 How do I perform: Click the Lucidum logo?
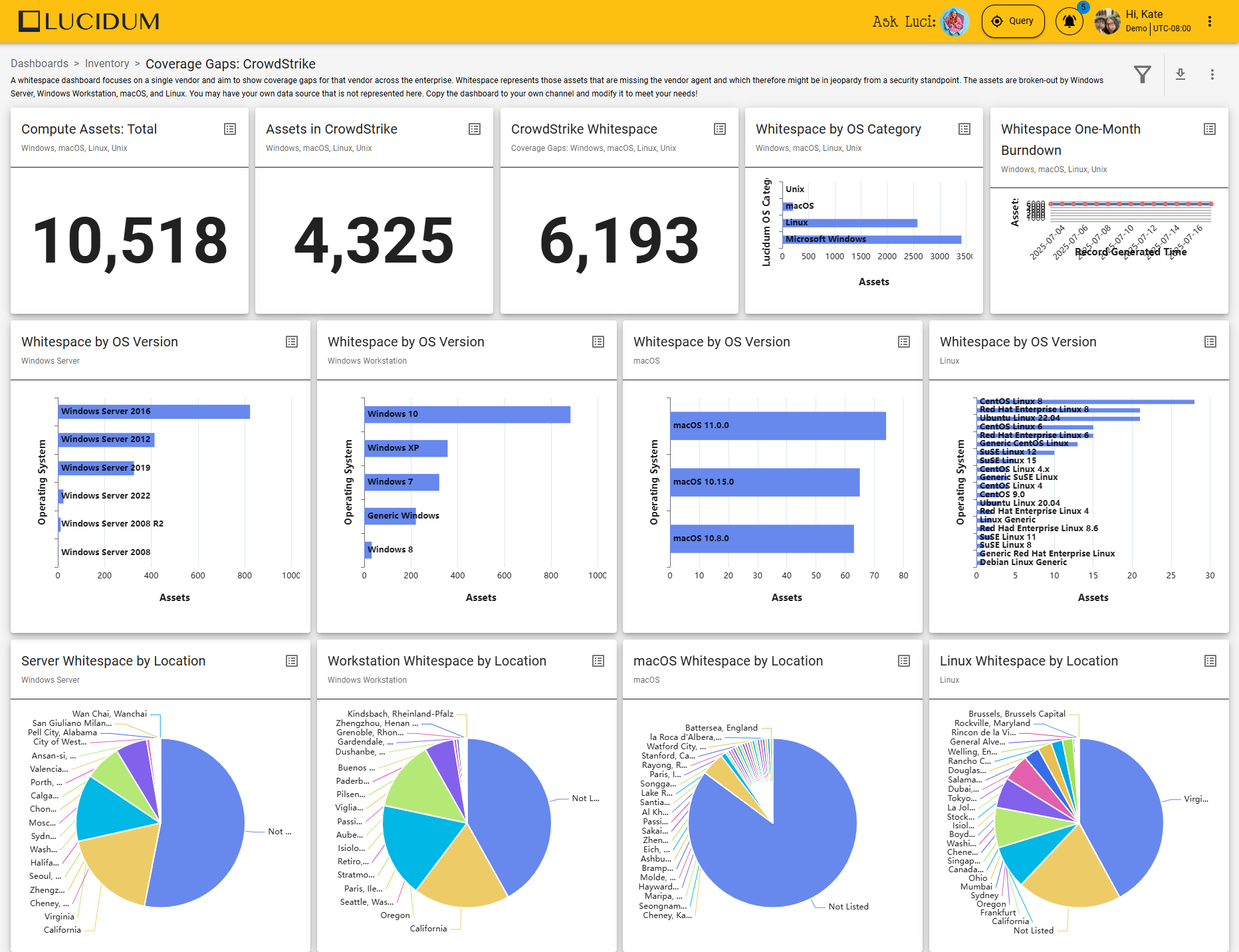tap(89, 21)
